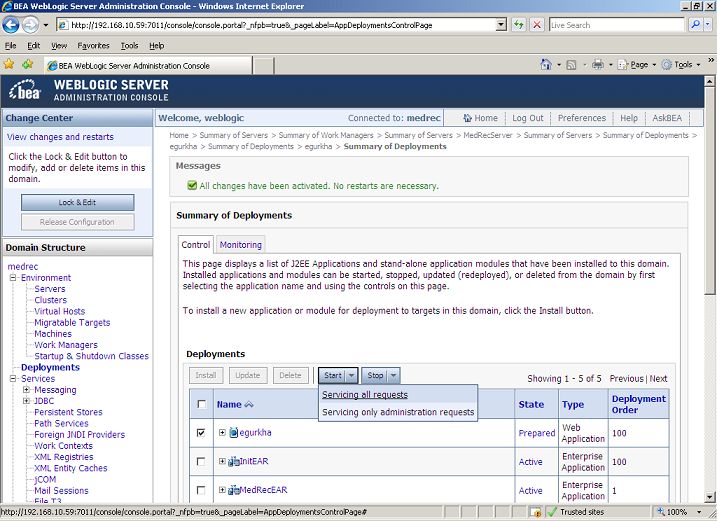
Task: Open Favorites Center star icon
Action: (9, 64)
